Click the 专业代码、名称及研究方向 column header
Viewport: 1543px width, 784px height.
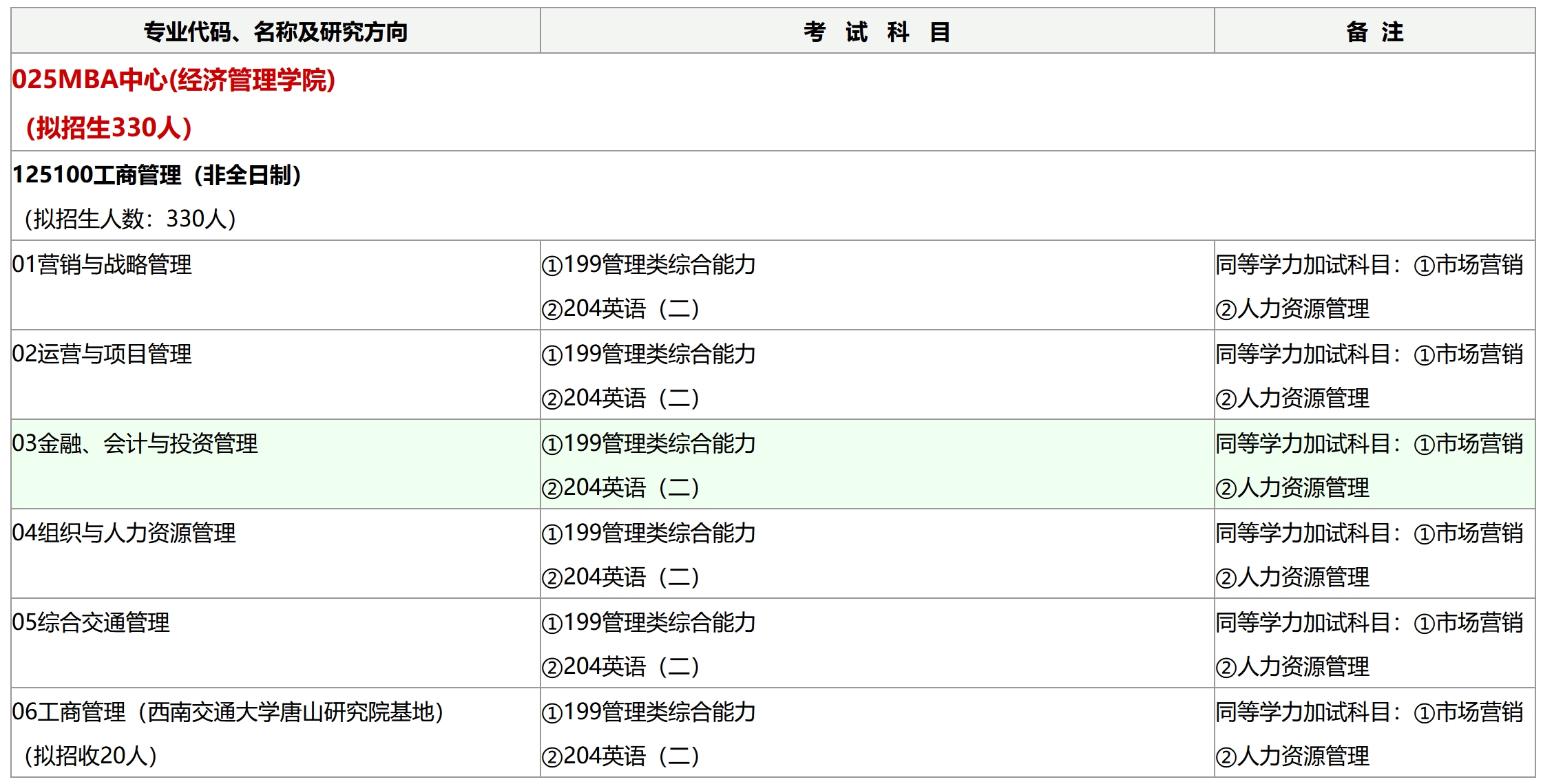[x=275, y=32]
